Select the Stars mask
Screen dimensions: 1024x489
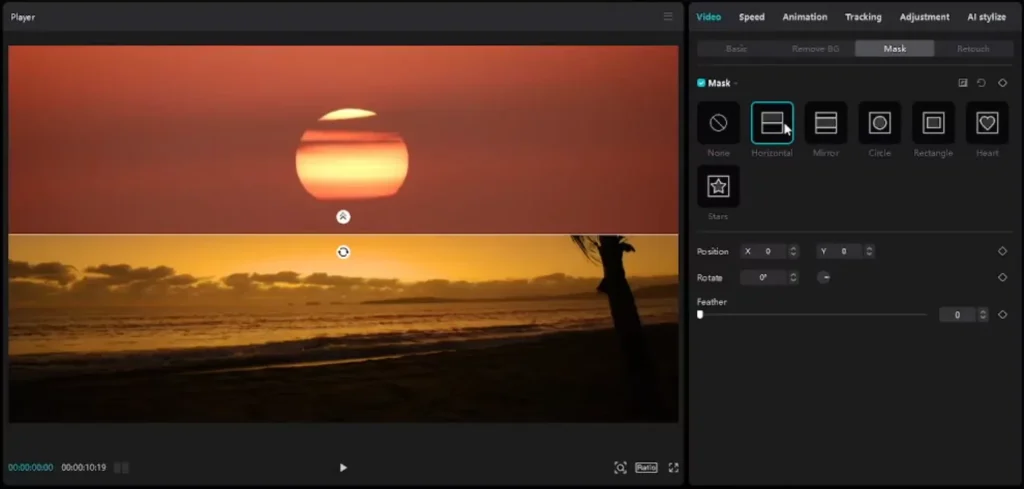(x=718, y=186)
